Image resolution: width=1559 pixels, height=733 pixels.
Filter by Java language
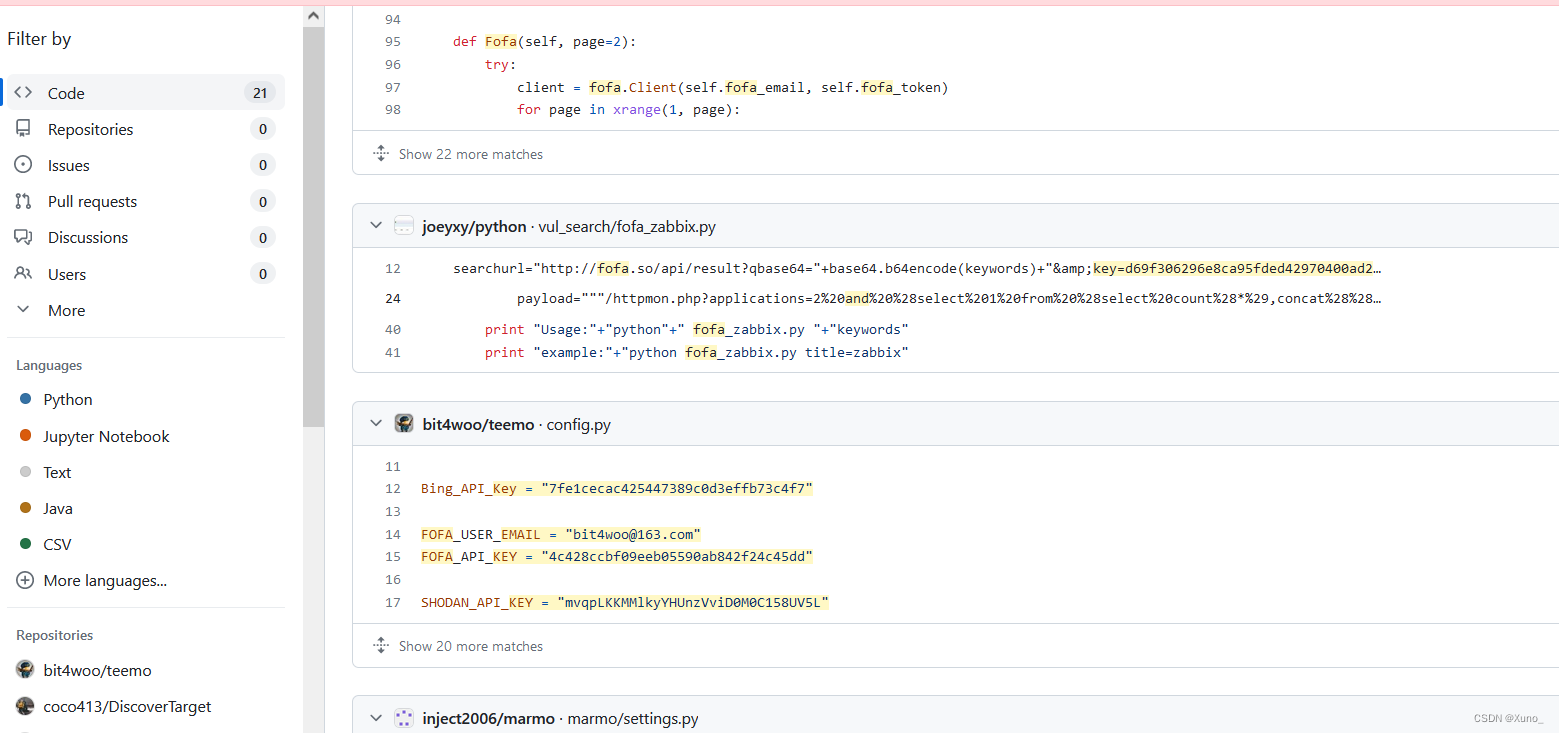click(58, 508)
